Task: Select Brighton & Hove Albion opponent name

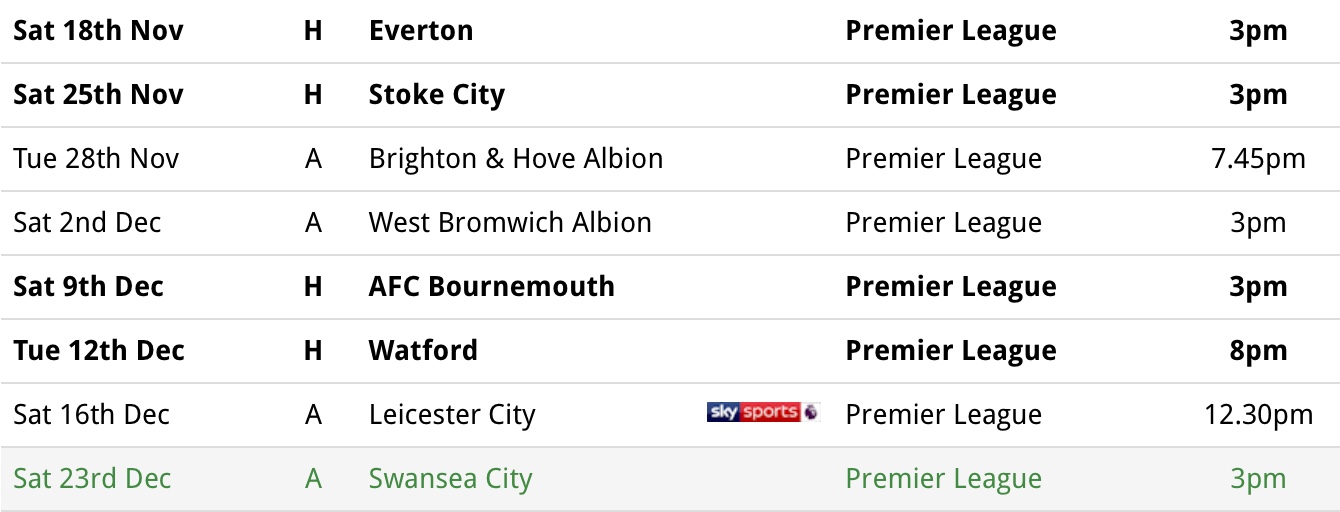Action: [516, 159]
